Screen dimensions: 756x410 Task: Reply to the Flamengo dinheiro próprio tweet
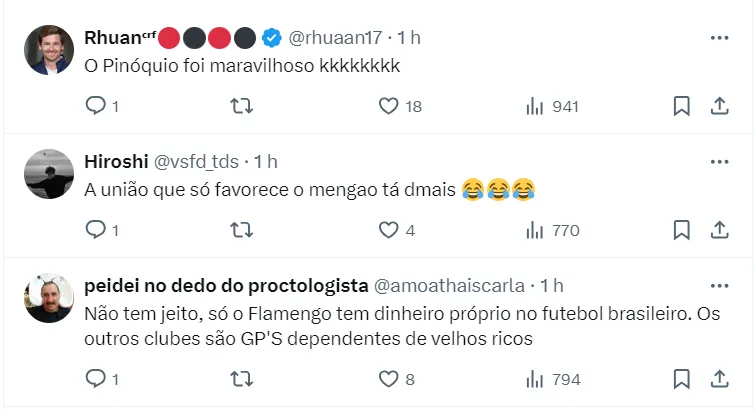(96, 379)
